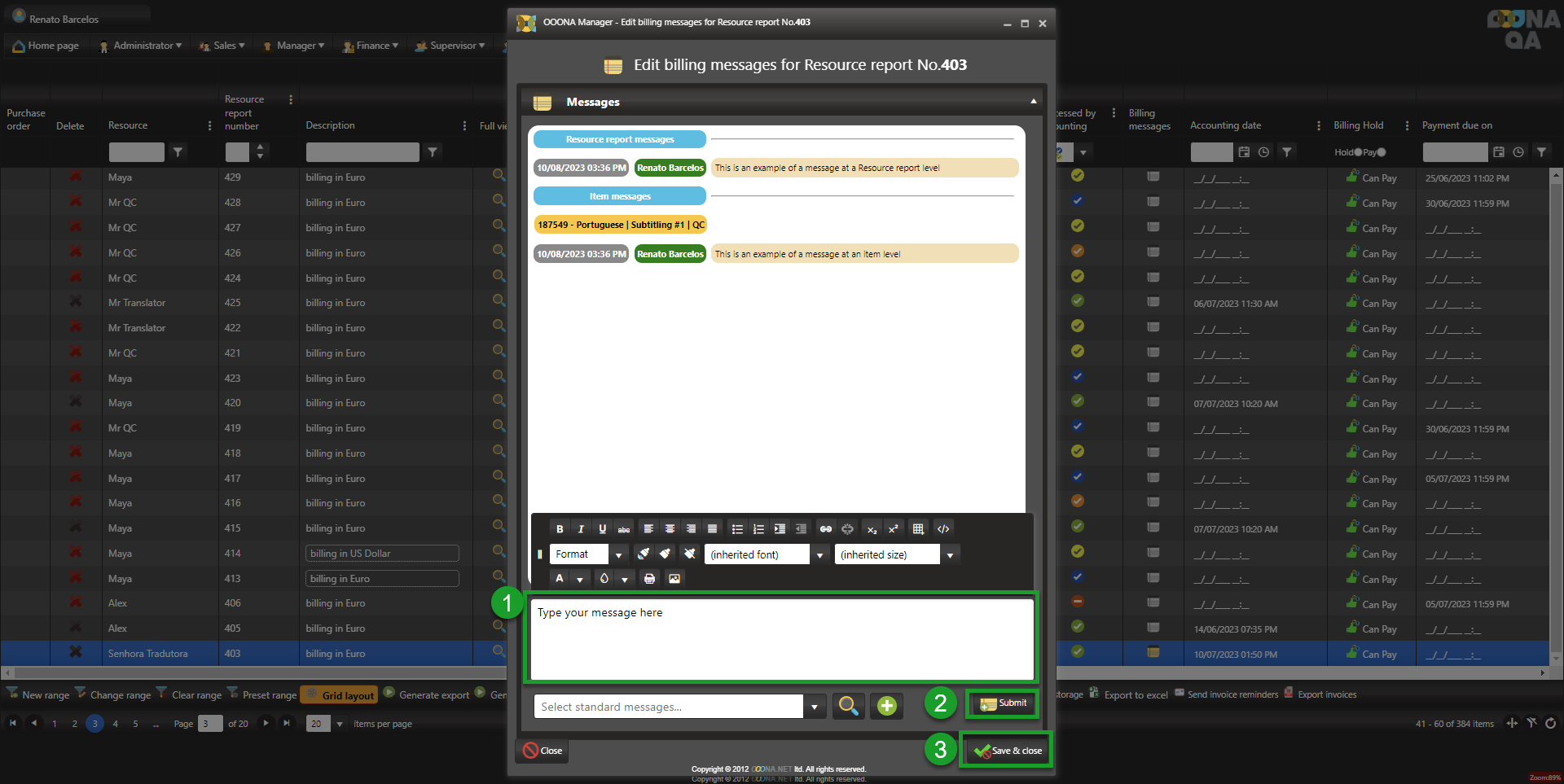Select the Pay radio button filter
The height and width of the screenshot is (784, 1564).
coord(1381,152)
